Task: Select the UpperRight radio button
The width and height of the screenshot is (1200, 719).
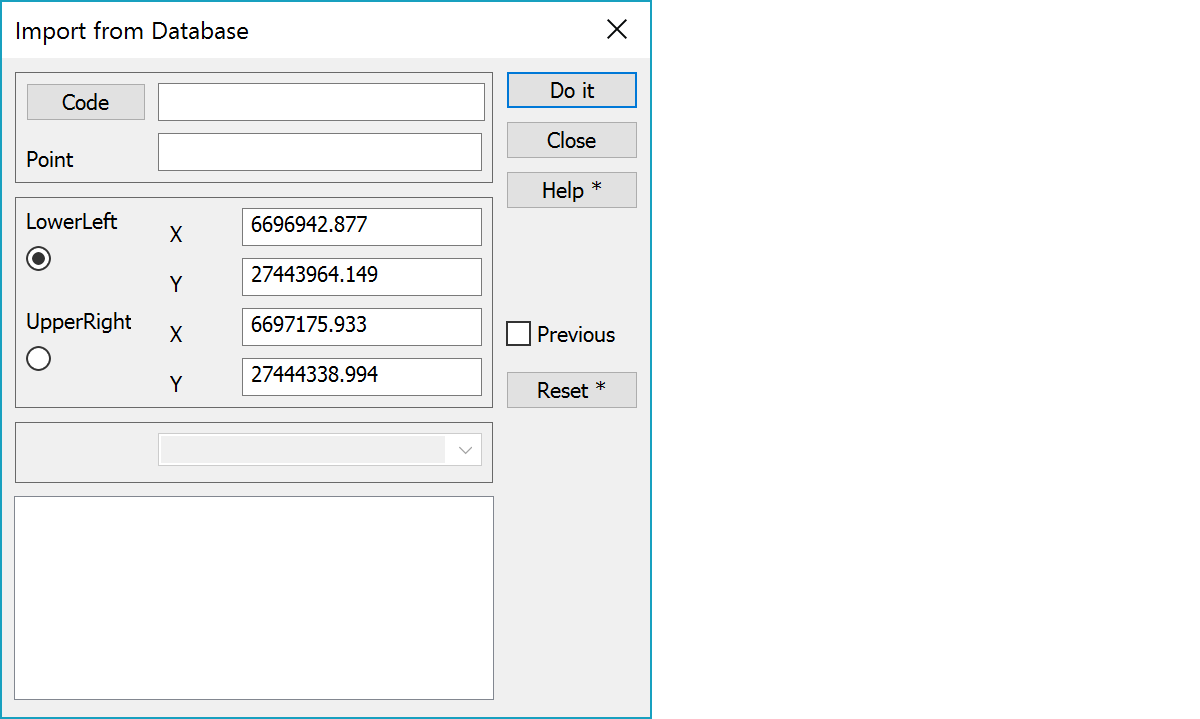Action: pyautogui.click(x=39, y=358)
